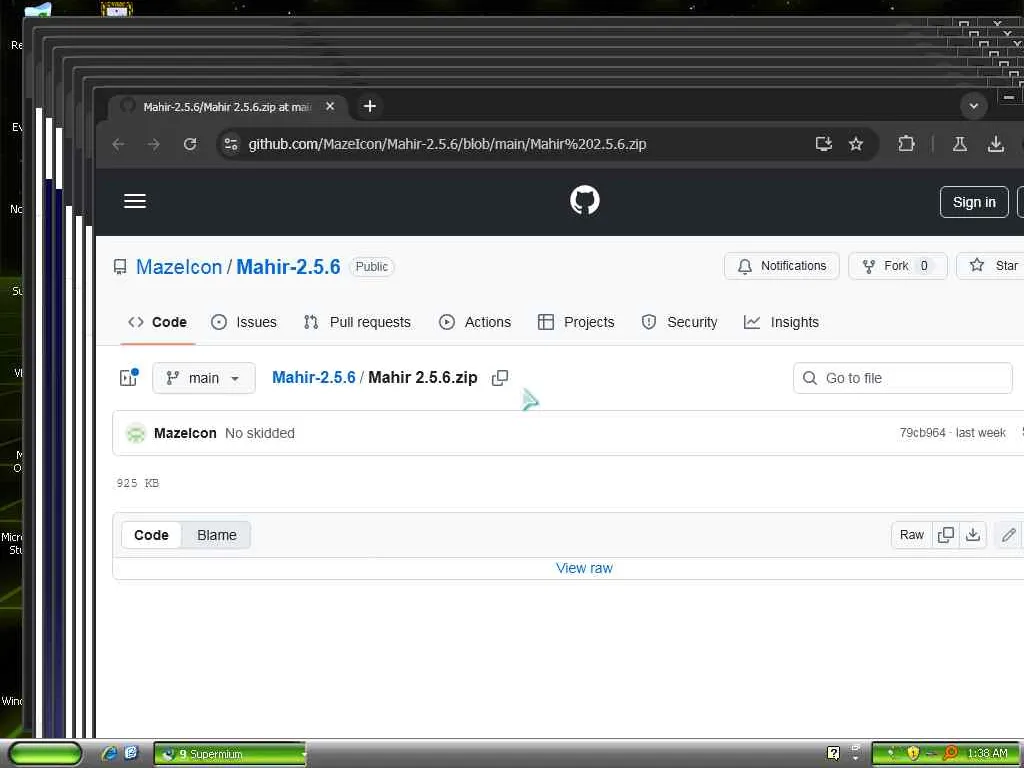Click the Notifications button
The width and height of the screenshot is (1024, 768).
(781, 266)
